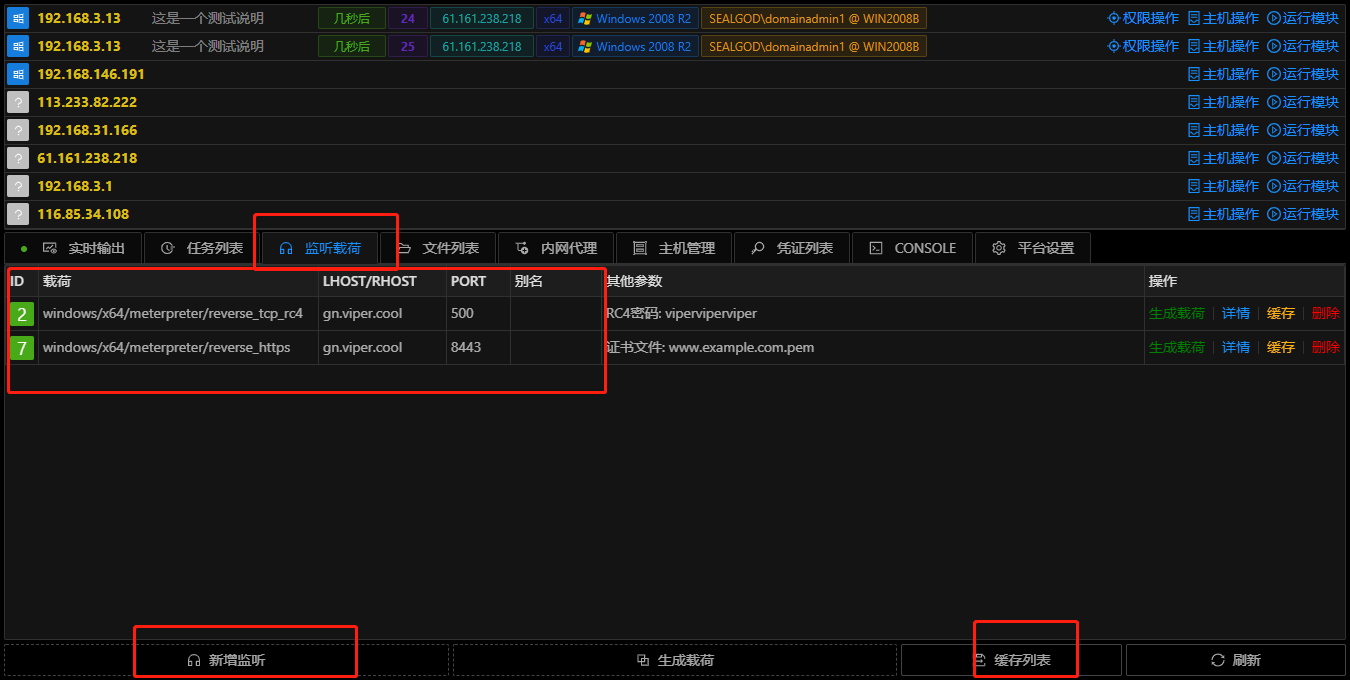Click 删除 for reverse_tcp_rc4 listener

(x=1325, y=313)
